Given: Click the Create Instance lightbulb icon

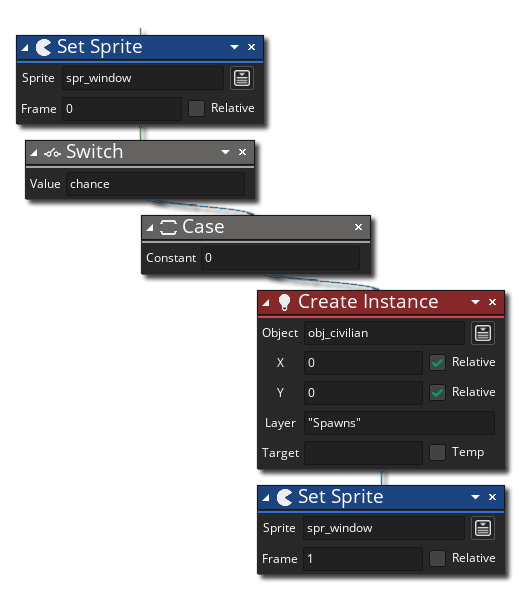Looking at the screenshot, I should [x=284, y=302].
